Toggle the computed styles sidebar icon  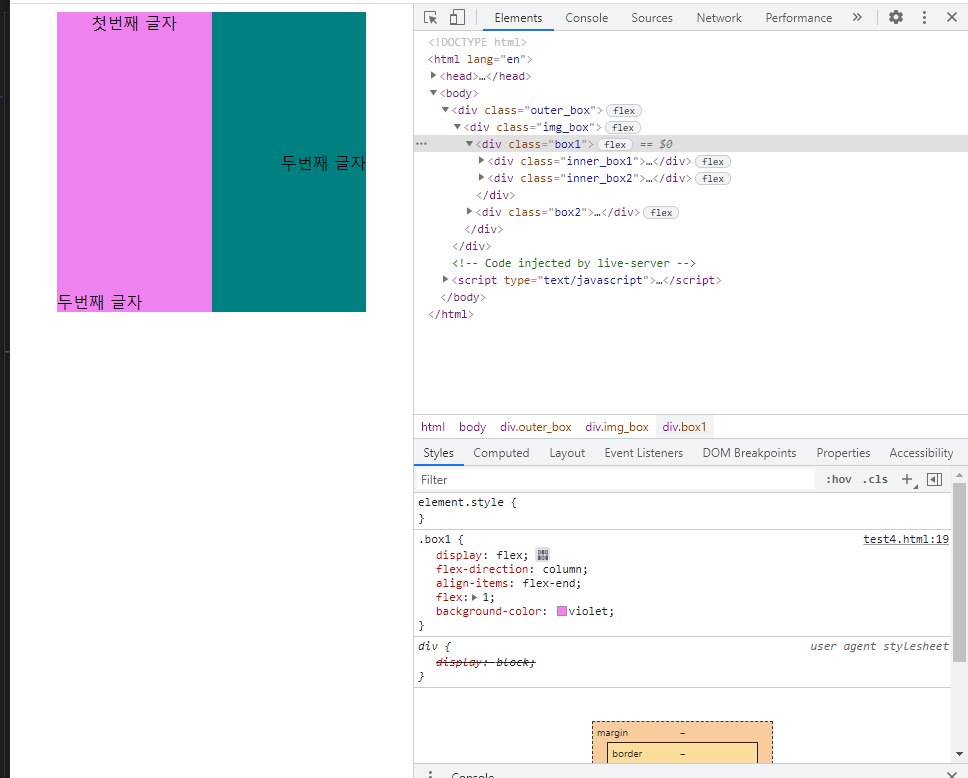pyautogui.click(x=934, y=479)
